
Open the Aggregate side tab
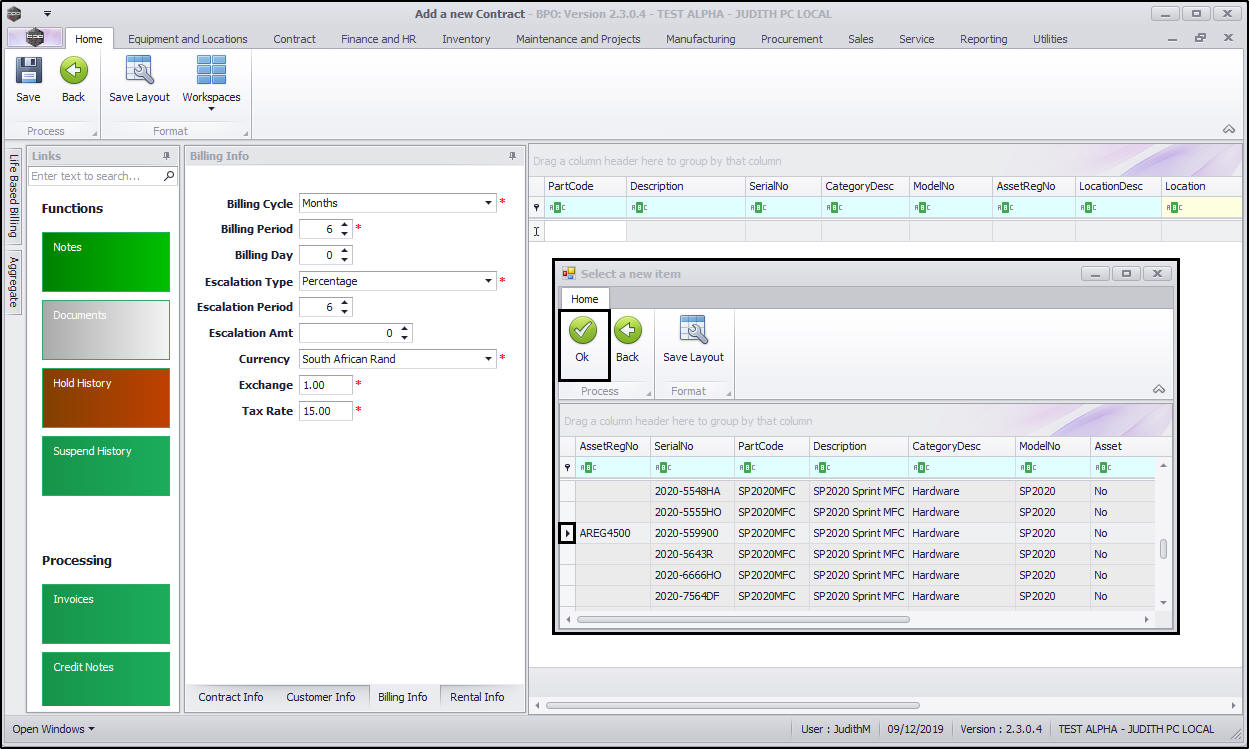click(14, 282)
